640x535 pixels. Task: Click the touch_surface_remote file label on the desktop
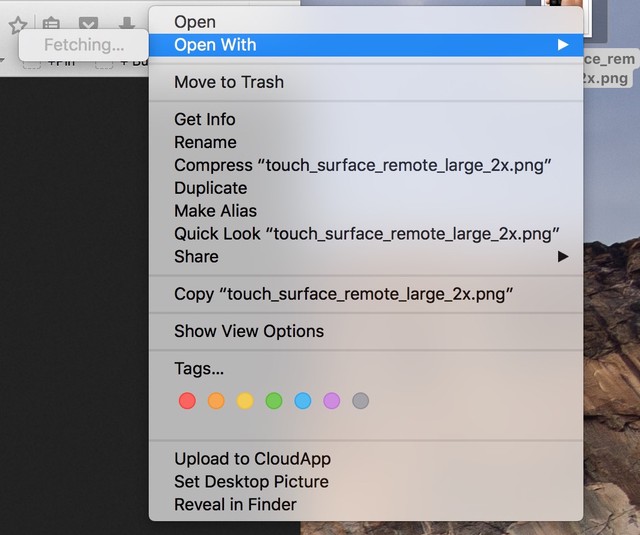click(x=608, y=69)
